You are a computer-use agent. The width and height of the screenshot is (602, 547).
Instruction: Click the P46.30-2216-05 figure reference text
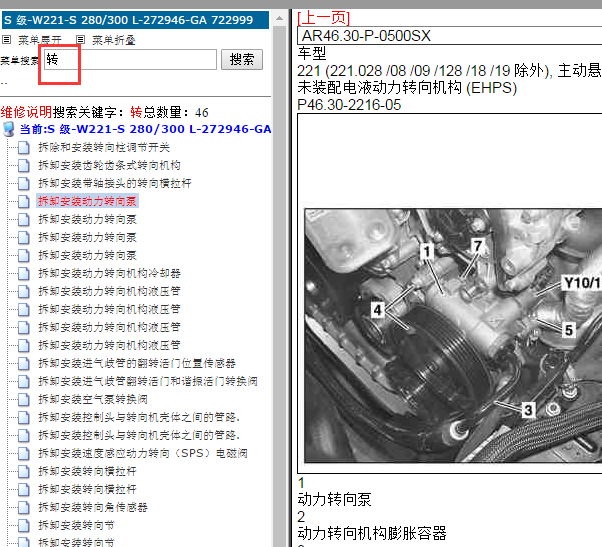[x=349, y=105]
